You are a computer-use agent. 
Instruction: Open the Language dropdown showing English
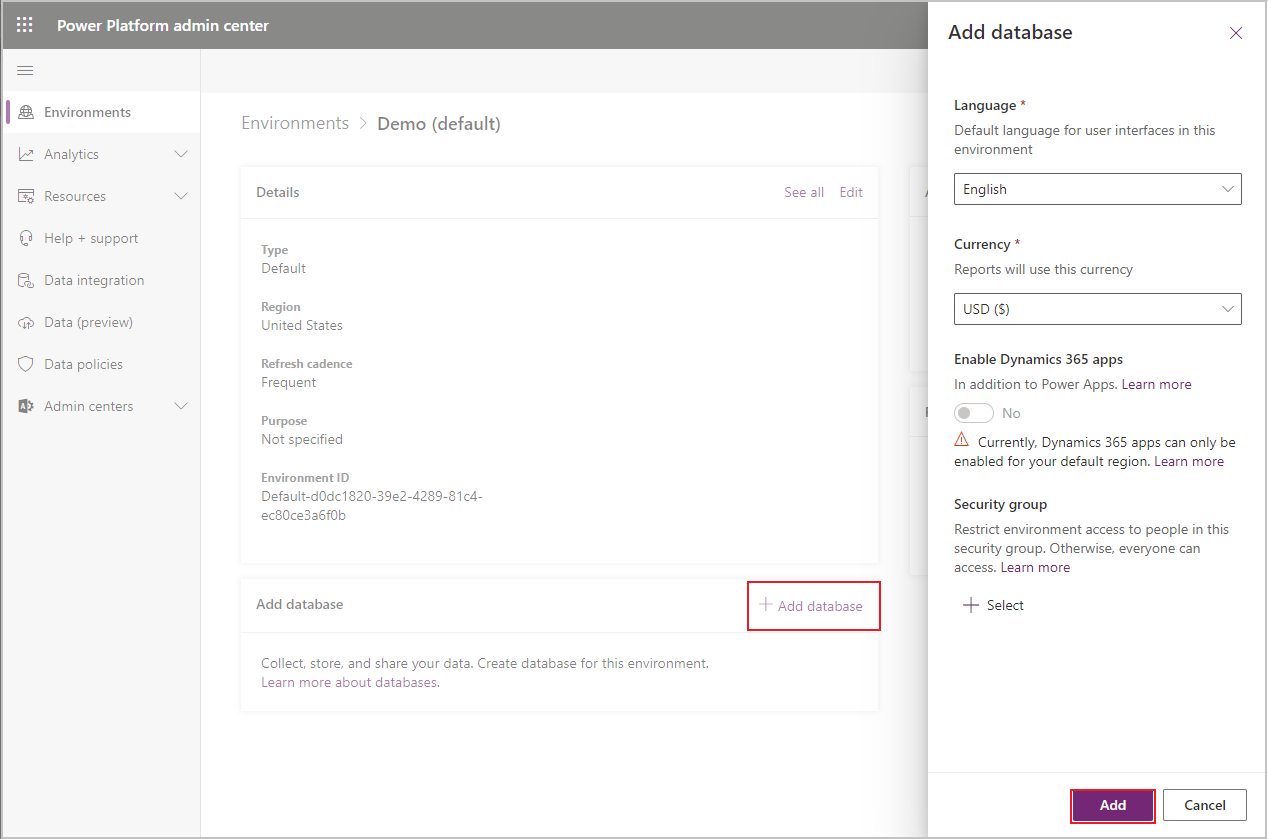click(1097, 189)
